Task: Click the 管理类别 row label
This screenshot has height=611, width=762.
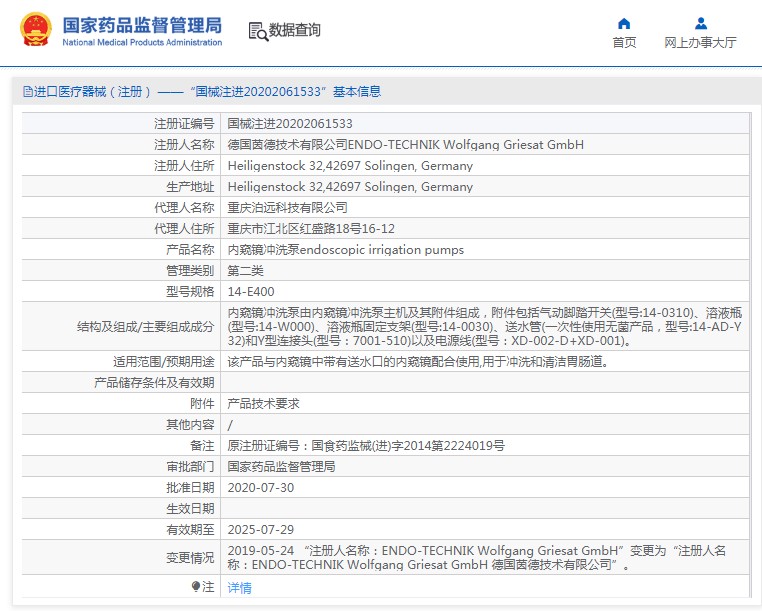Action: tap(190, 270)
